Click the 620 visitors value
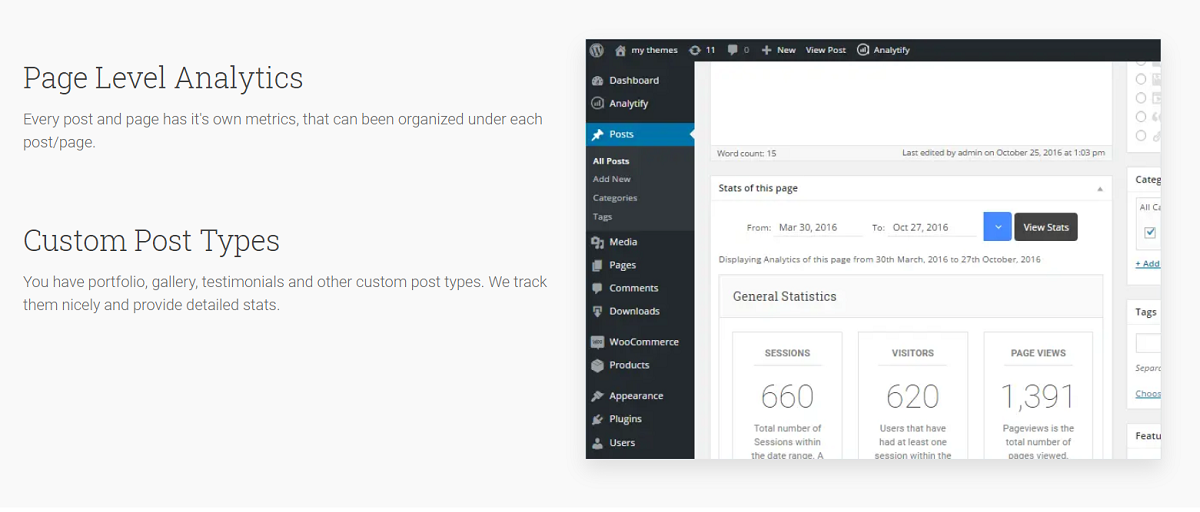This screenshot has width=1200, height=512. point(913,397)
